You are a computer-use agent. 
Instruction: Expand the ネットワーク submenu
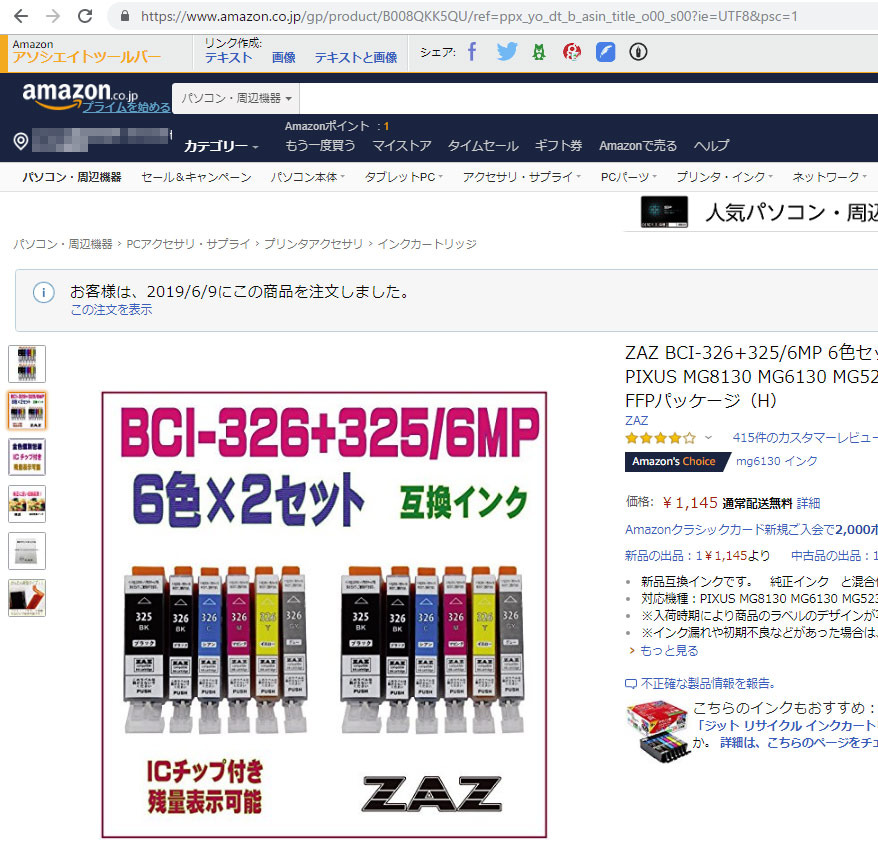pyautogui.click(x=829, y=177)
